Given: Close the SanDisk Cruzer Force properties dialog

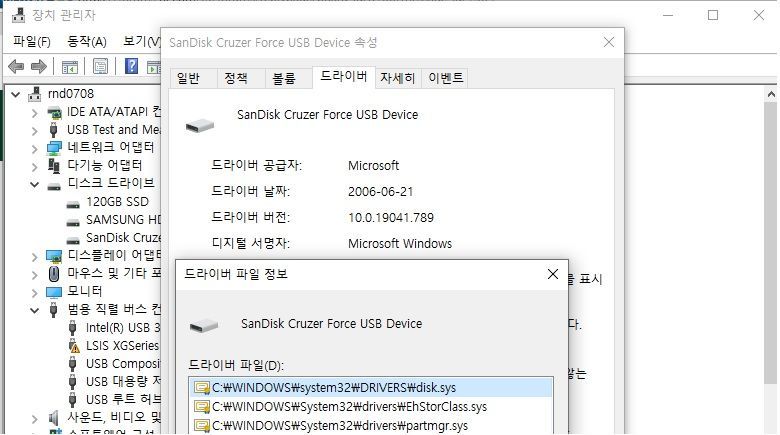Looking at the screenshot, I should pos(609,42).
